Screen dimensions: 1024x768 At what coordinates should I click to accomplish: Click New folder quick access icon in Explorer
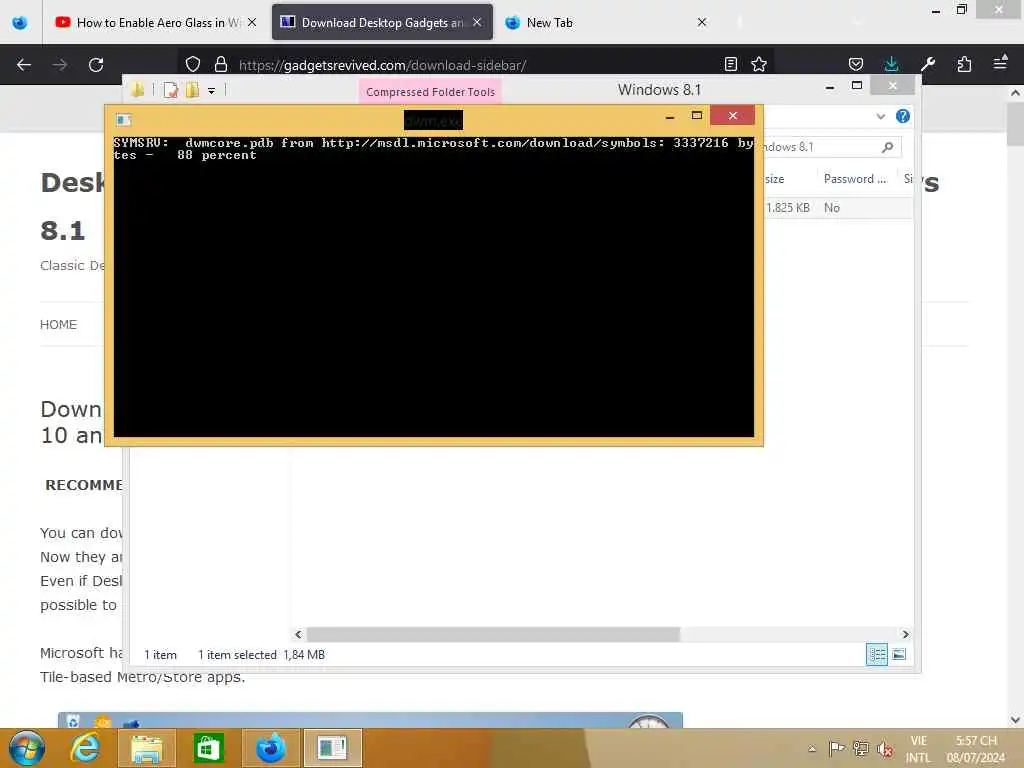(192, 90)
